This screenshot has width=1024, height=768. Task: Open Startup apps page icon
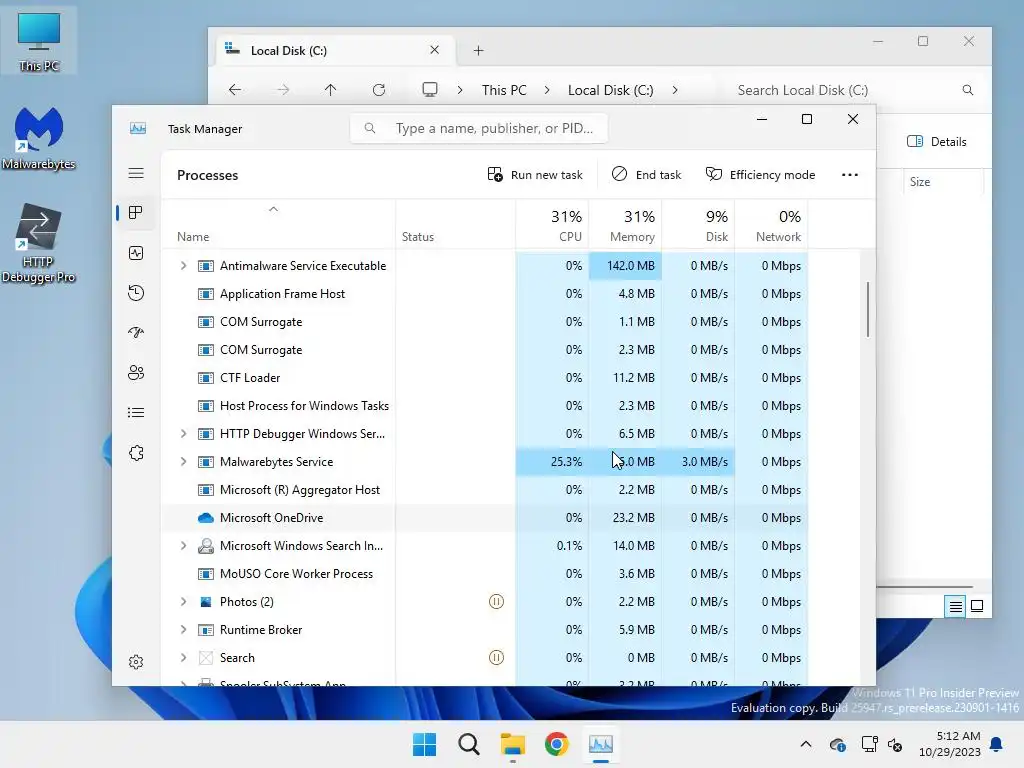136,332
